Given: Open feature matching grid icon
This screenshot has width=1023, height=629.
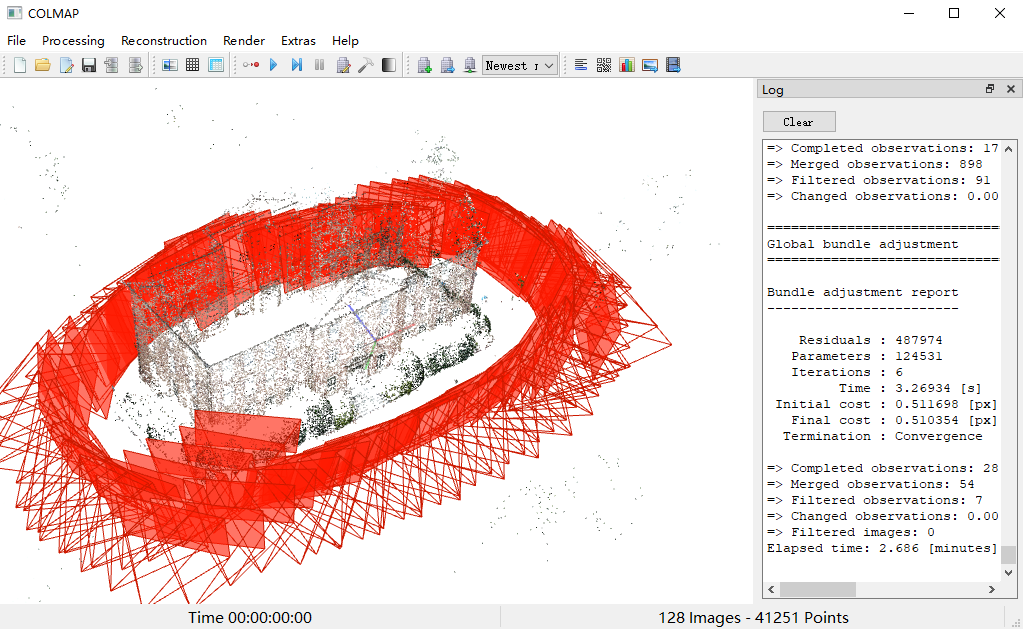Looking at the screenshot, I should [x=192, y=65].
